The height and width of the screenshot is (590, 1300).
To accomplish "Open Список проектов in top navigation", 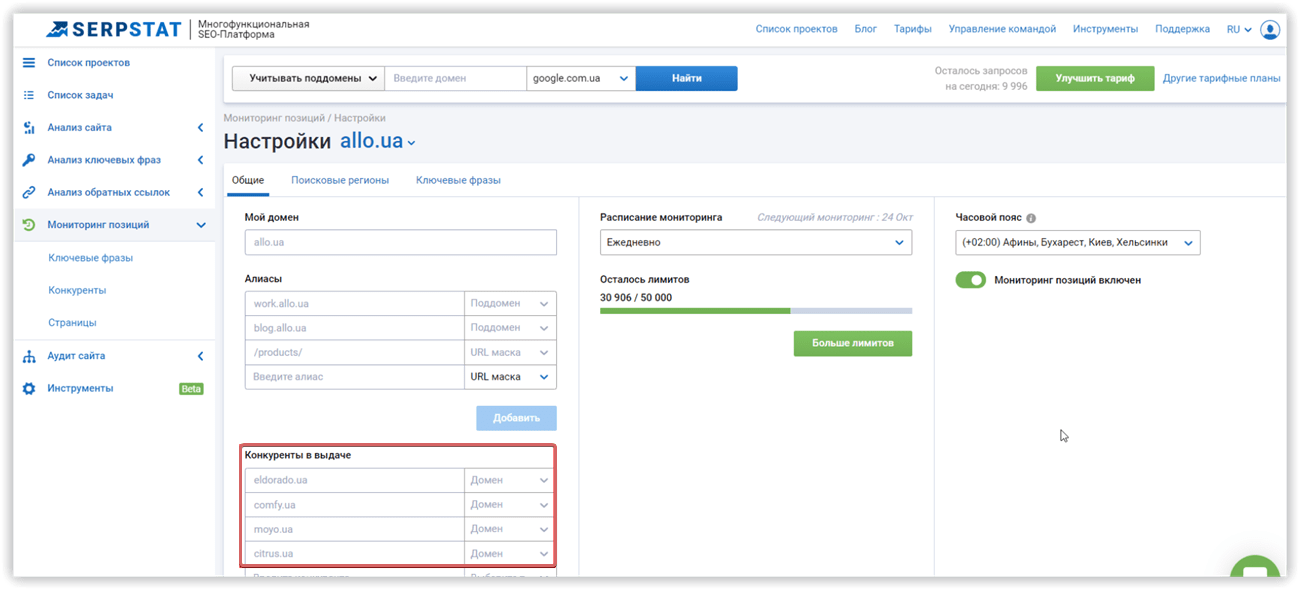I will [797, 29].
